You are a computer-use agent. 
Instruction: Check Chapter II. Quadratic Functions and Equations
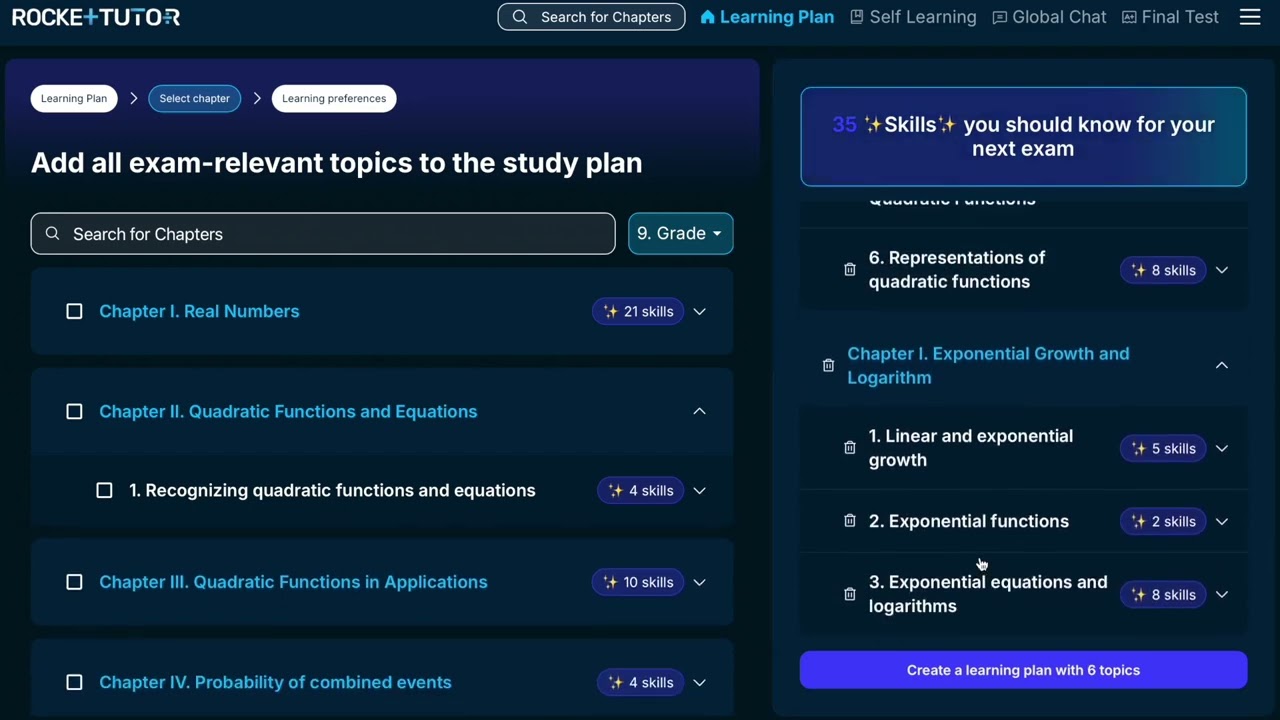(x=74, y=412)
